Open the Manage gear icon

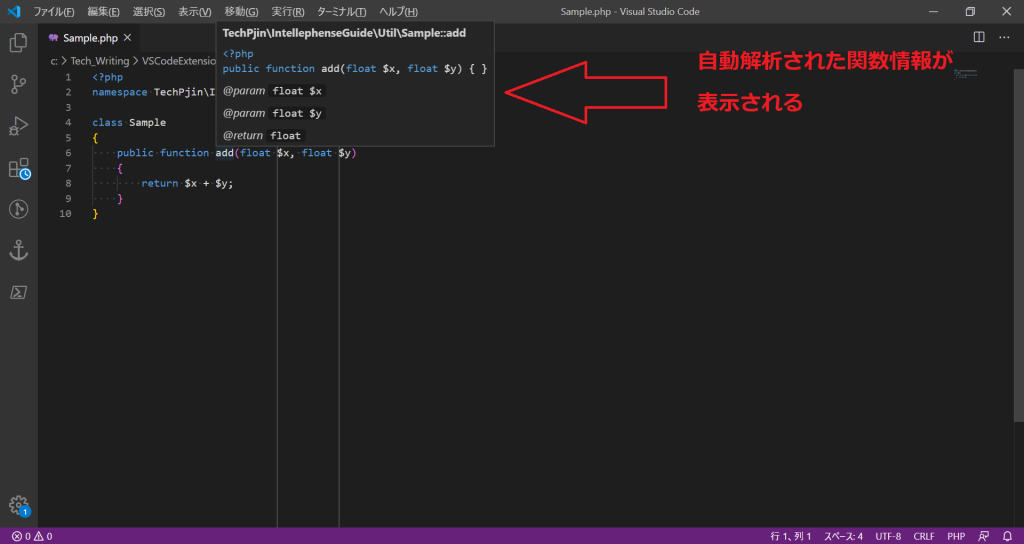tap(18, 505)
